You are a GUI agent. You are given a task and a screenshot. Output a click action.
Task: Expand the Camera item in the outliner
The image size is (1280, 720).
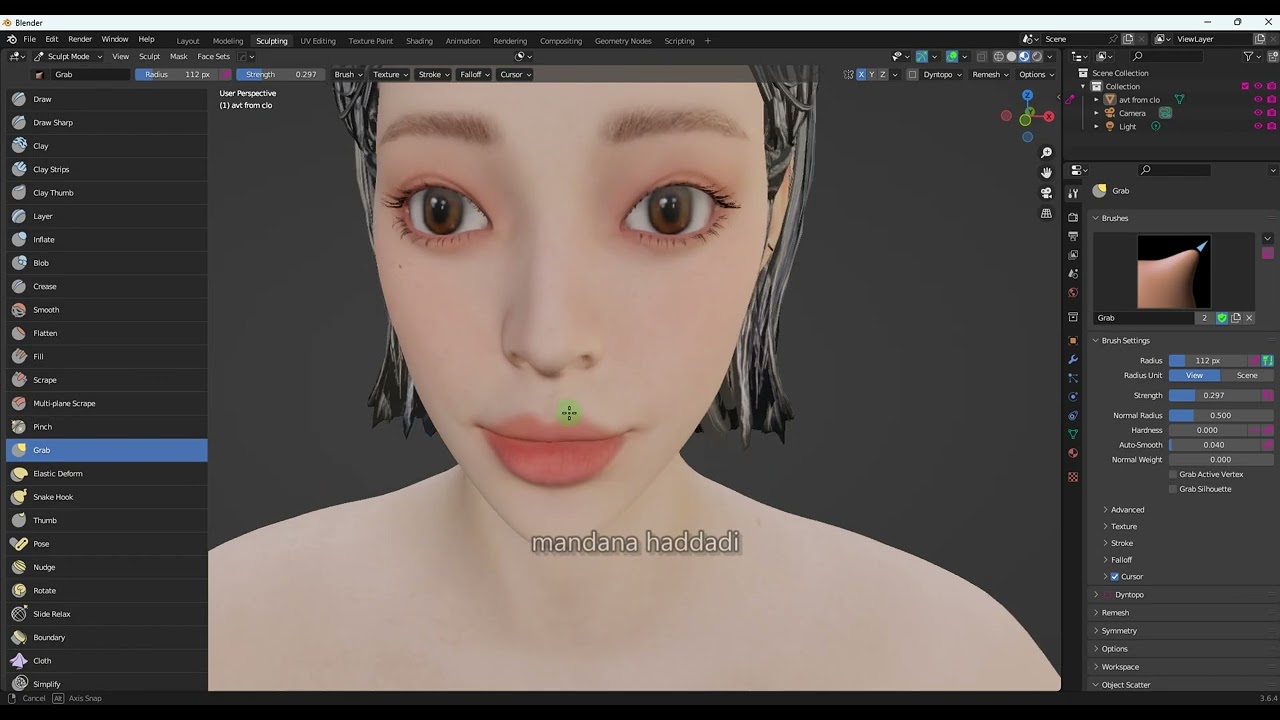pyautogui.click(x=1096, y=113)
